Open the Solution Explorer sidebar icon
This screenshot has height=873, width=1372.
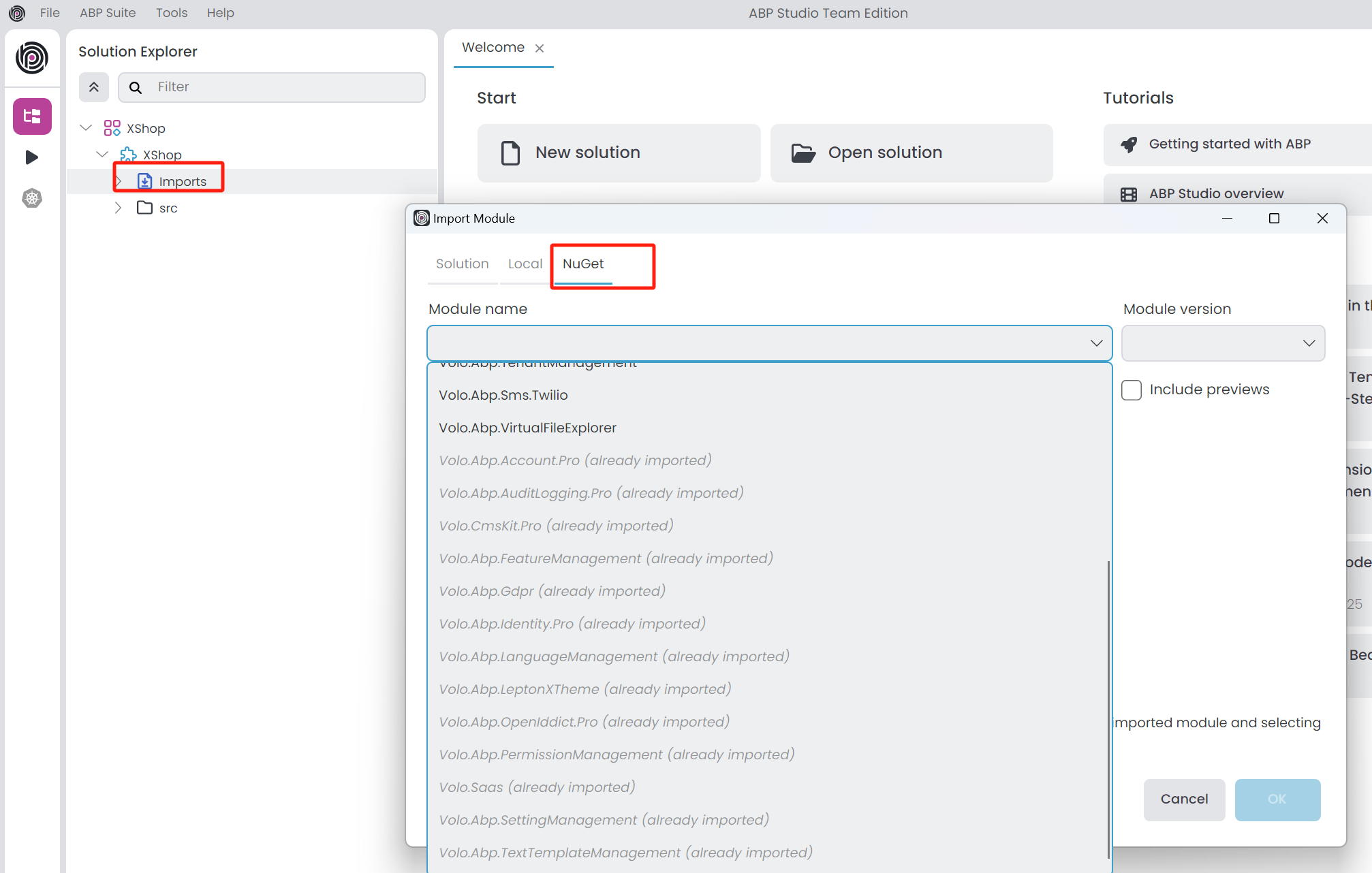coord(32,116)
